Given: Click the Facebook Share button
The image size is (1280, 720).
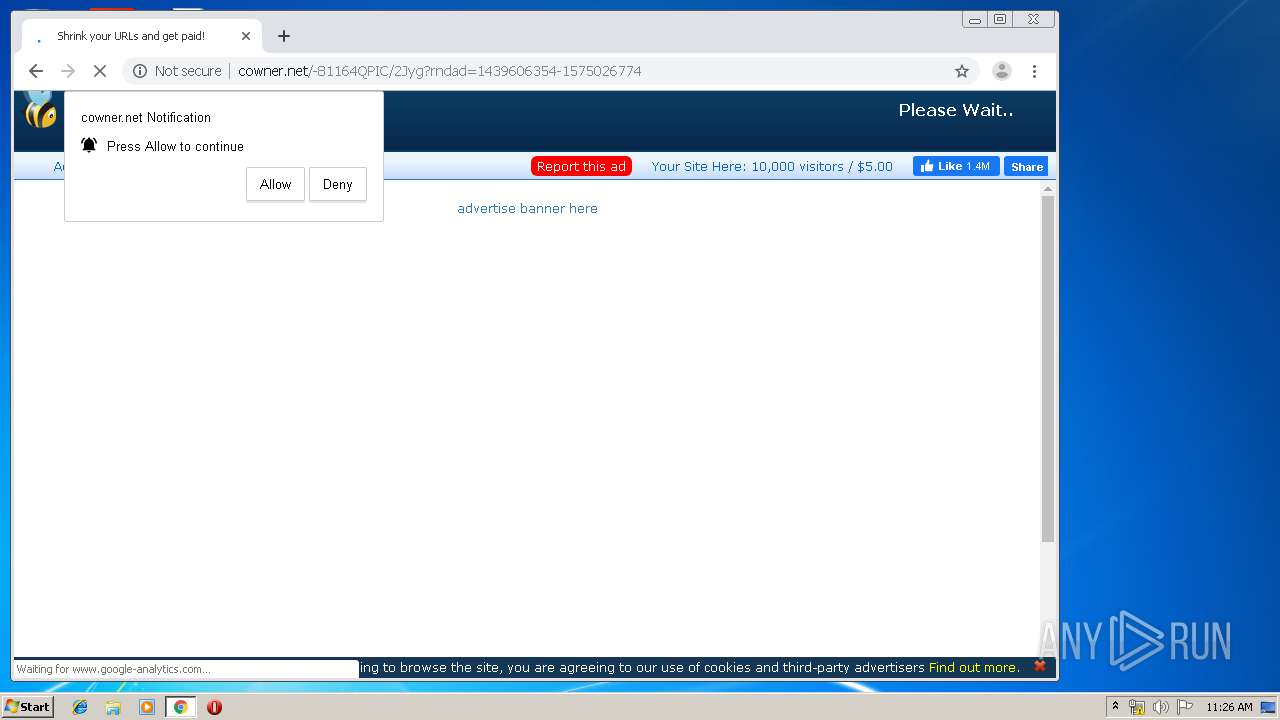Looking at the screenshot, I should [x=1026, y=167].
